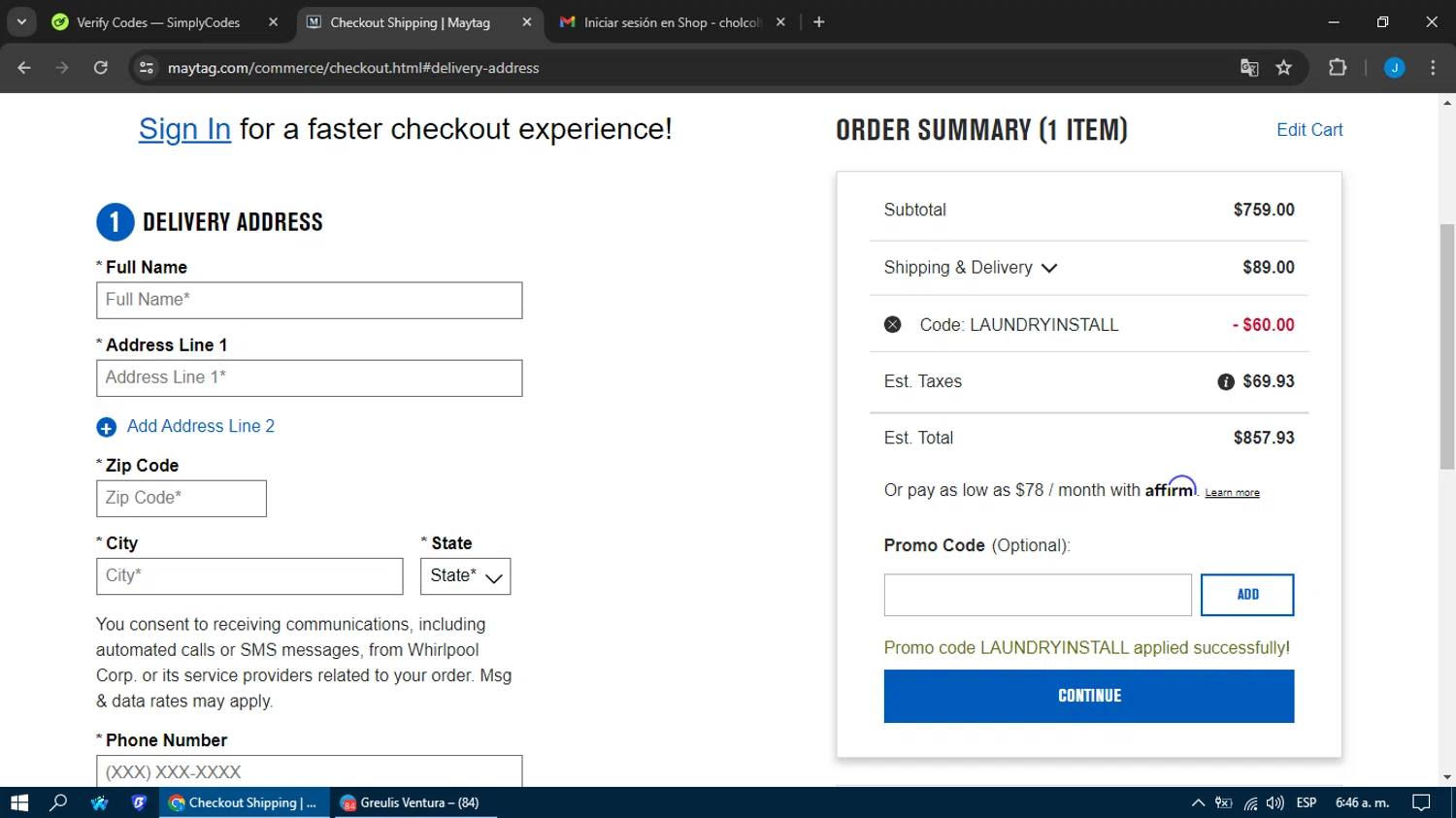The width and height of the screenshot is (1456, 818).
Task: Reload the Maytag checkout page
Action: [x=100, y=68]
